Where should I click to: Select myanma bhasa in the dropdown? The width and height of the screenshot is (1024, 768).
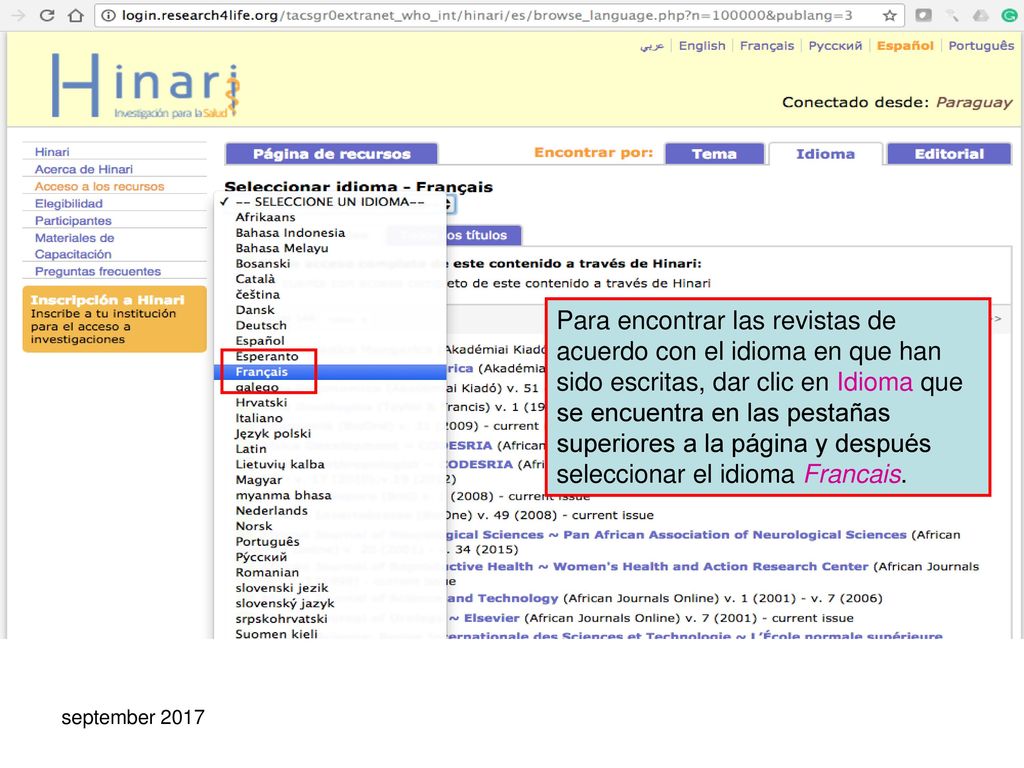pos(330,495)
